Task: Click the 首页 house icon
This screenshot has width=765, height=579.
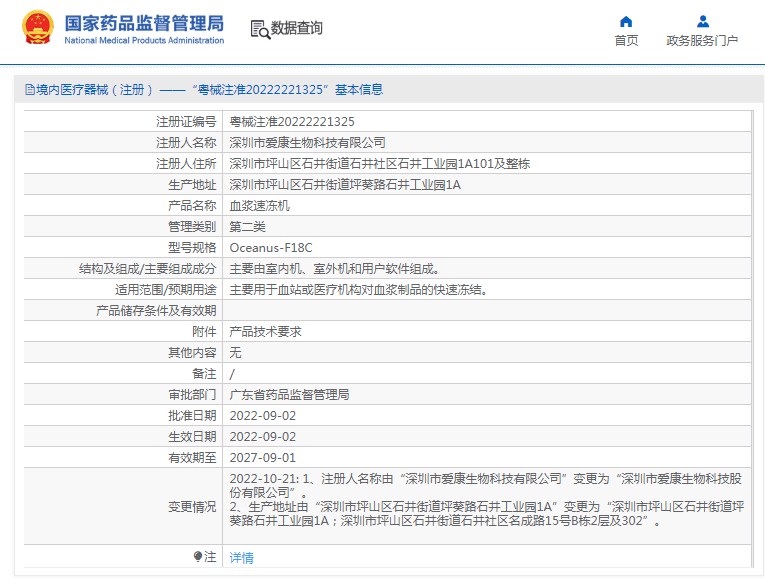Action: [626, 21]
